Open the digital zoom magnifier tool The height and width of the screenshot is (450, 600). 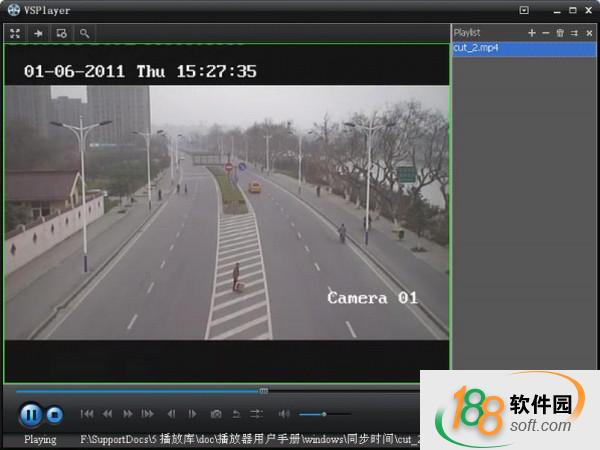[84, 33]
